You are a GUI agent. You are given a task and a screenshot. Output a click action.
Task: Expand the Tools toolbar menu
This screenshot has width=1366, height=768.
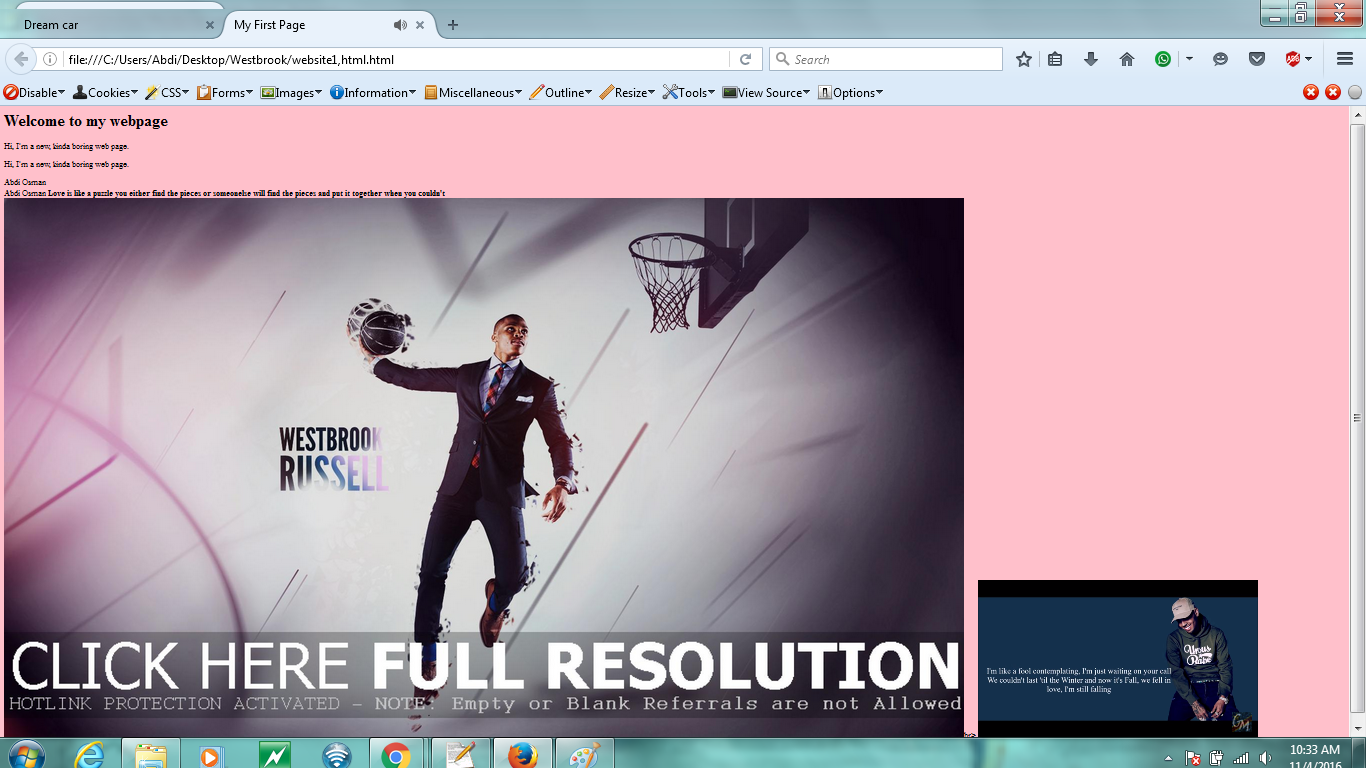[x=690, y=92]
